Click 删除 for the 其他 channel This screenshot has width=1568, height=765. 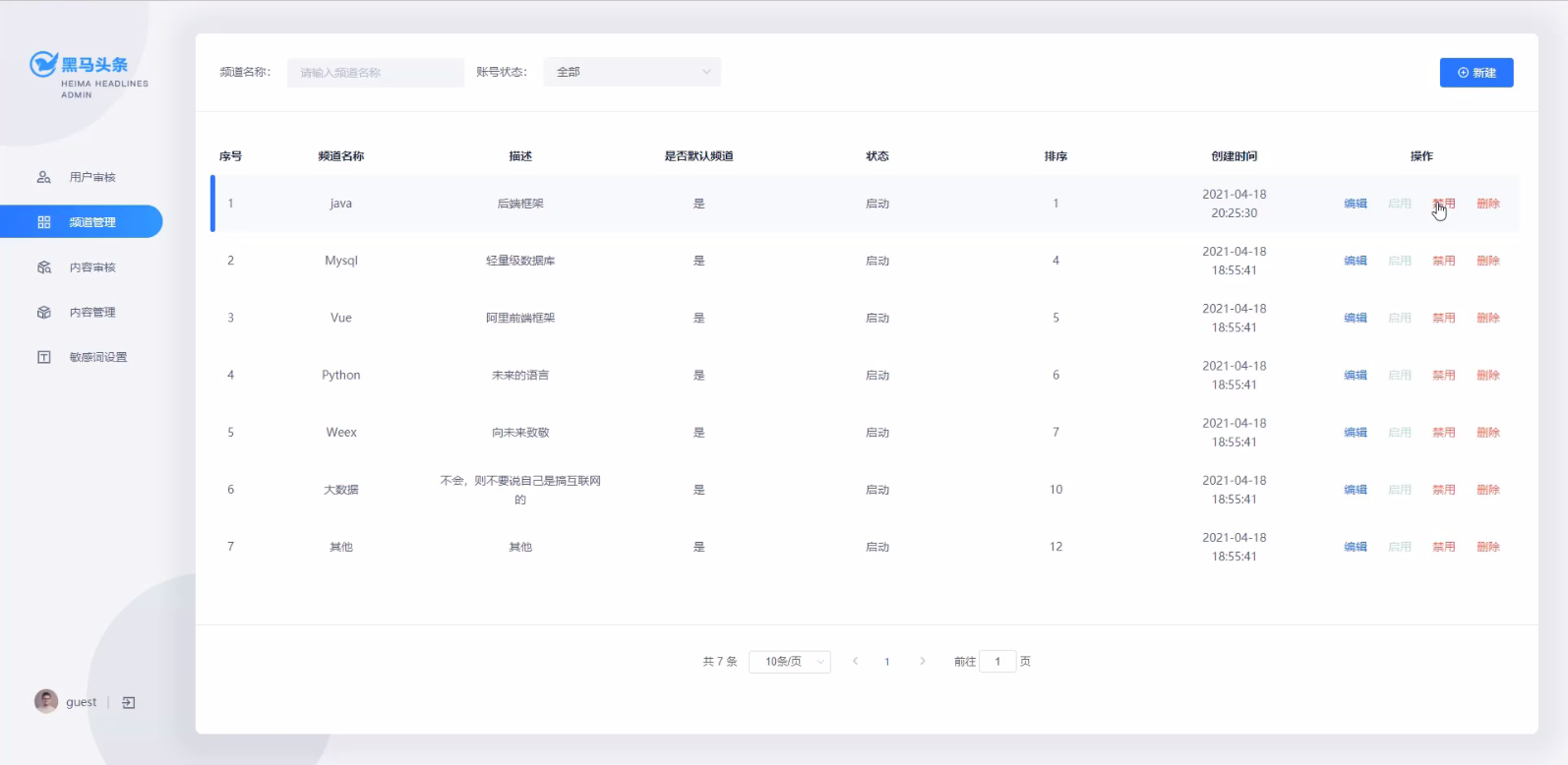1488,547
